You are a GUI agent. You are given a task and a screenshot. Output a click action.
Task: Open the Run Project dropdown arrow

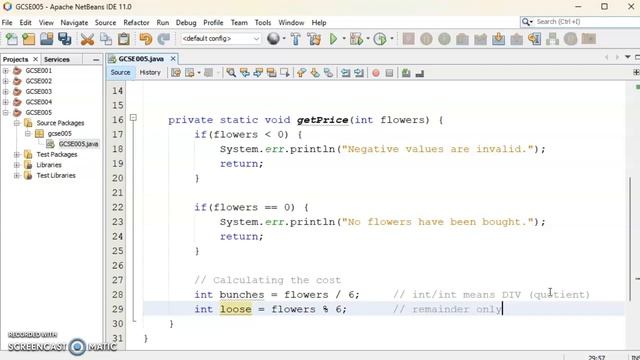pyautogui.click(x=344, y=39)
